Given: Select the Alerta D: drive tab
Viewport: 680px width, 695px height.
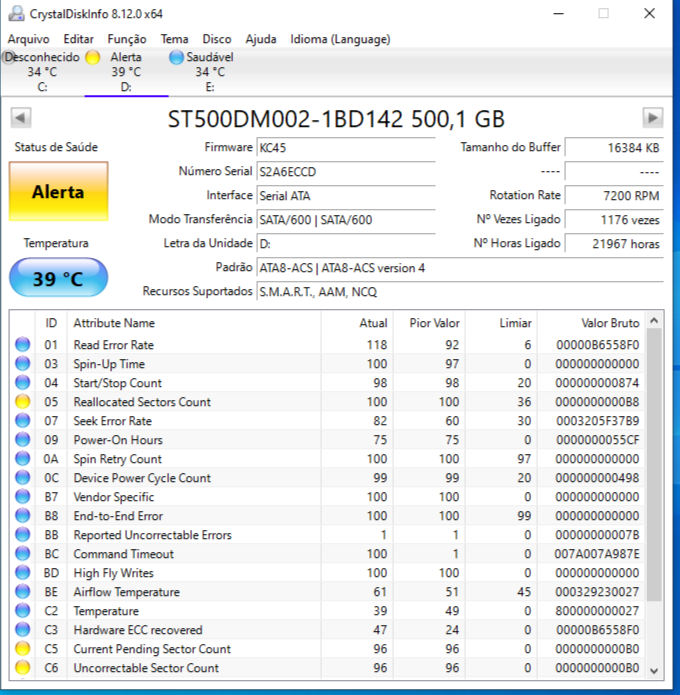Looking at the screenshot, I should pos(126,72).
